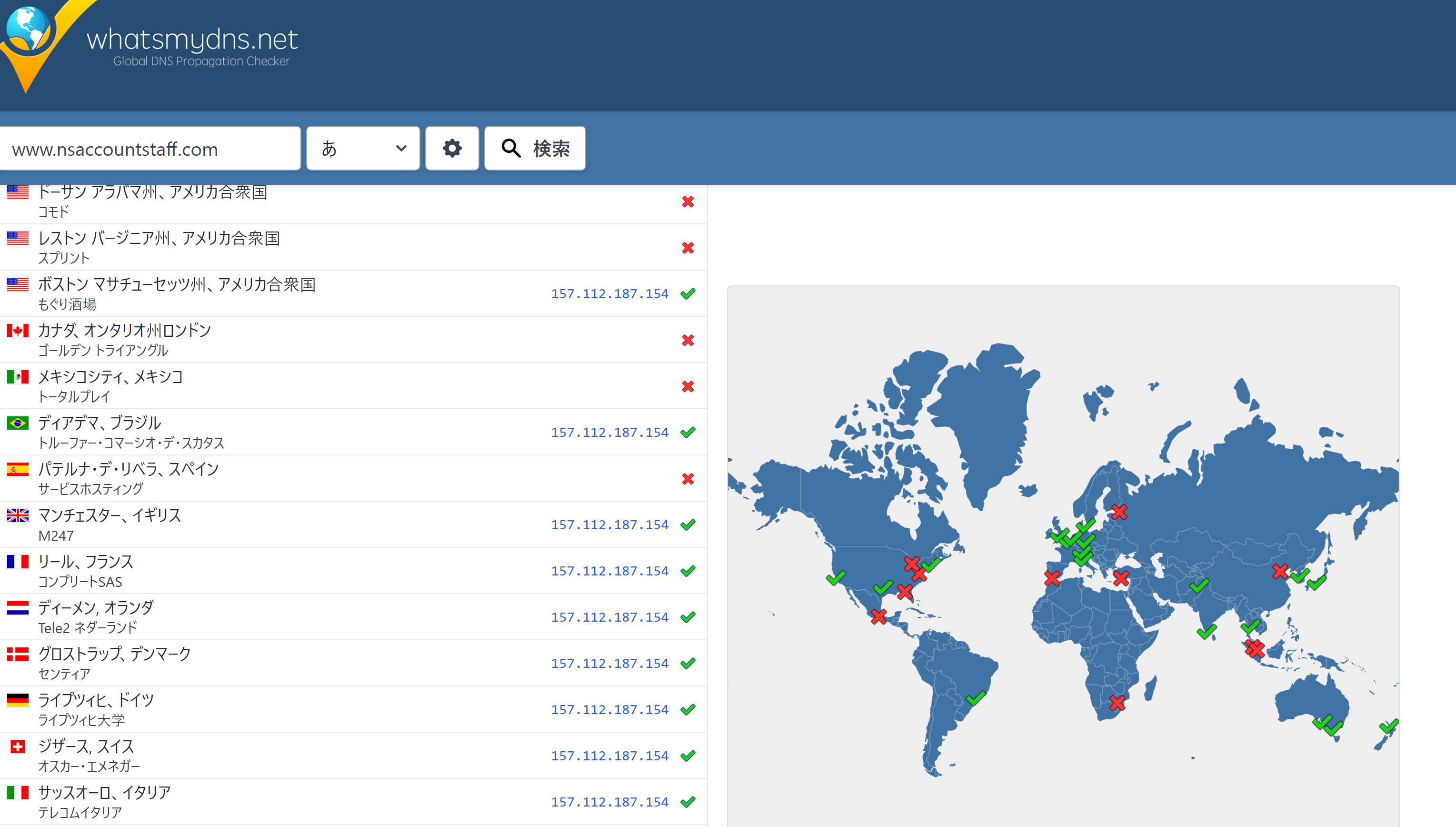
Task: Click the Switzerland flag icon
Action: pos(18,746)
